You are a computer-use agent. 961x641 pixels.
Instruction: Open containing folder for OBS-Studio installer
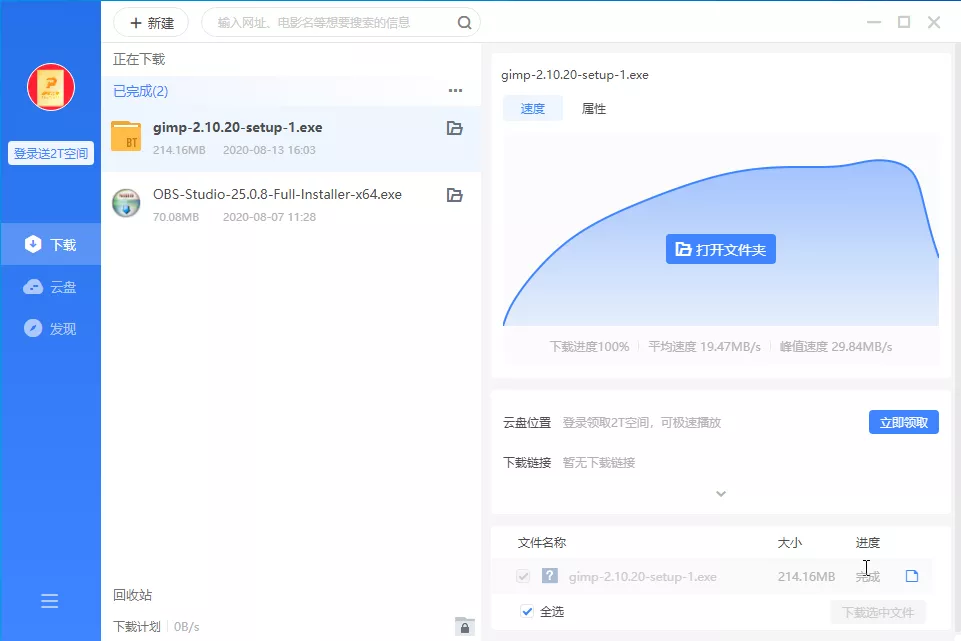tap(455, 195)
